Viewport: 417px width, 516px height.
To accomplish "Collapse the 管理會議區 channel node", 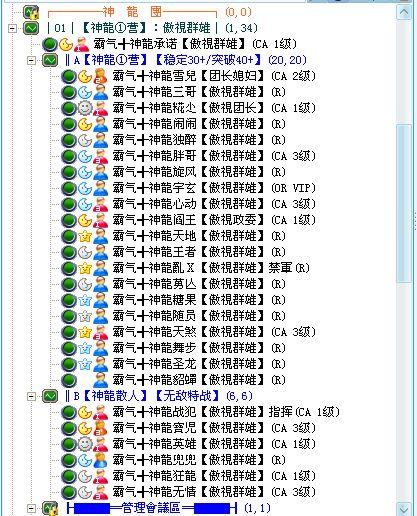I will (x=31, y=508).
